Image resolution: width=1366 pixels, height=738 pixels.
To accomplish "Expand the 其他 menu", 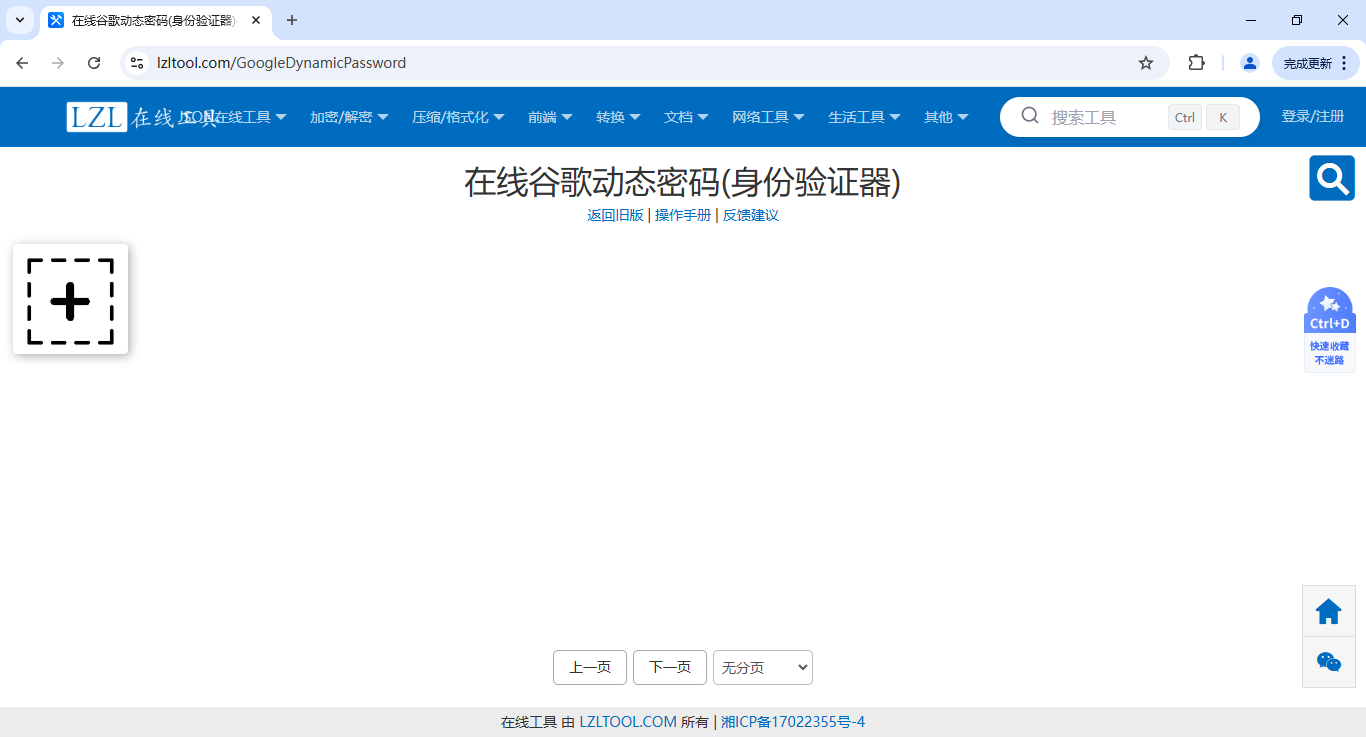I will coord(946,117).
